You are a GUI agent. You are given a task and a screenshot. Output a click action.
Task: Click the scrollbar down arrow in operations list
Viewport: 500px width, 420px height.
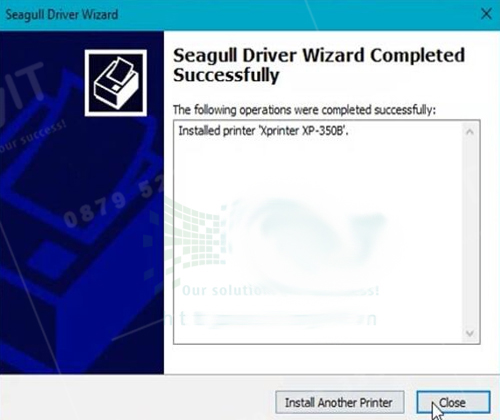[470, 333]
